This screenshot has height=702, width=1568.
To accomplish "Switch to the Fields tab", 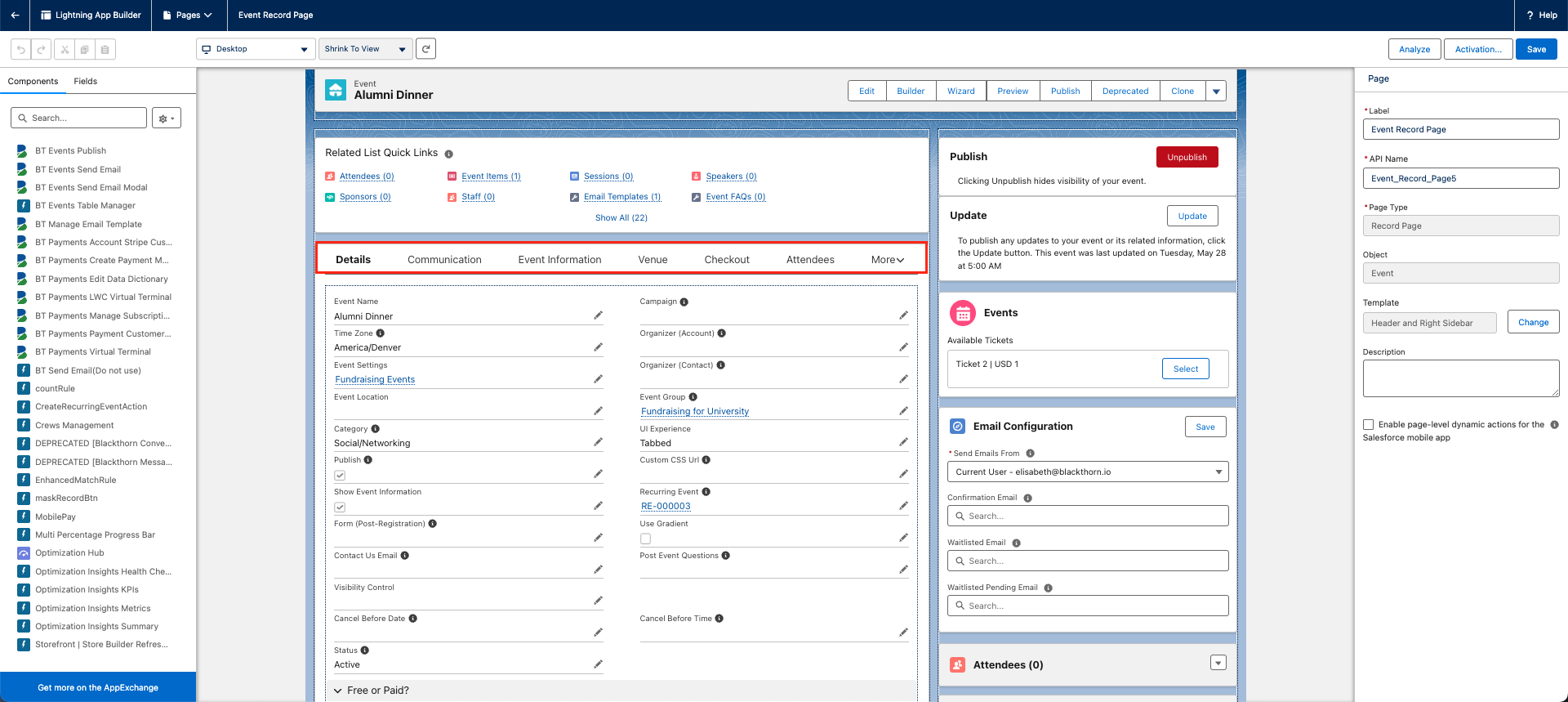I will (85, 82).
